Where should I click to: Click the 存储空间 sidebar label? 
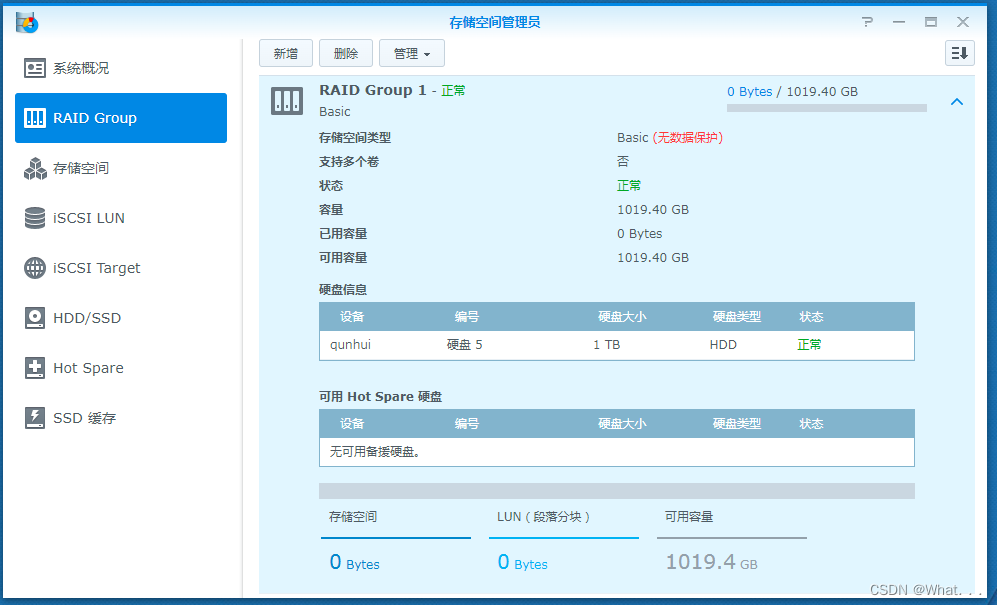click(x=81, y=169)
